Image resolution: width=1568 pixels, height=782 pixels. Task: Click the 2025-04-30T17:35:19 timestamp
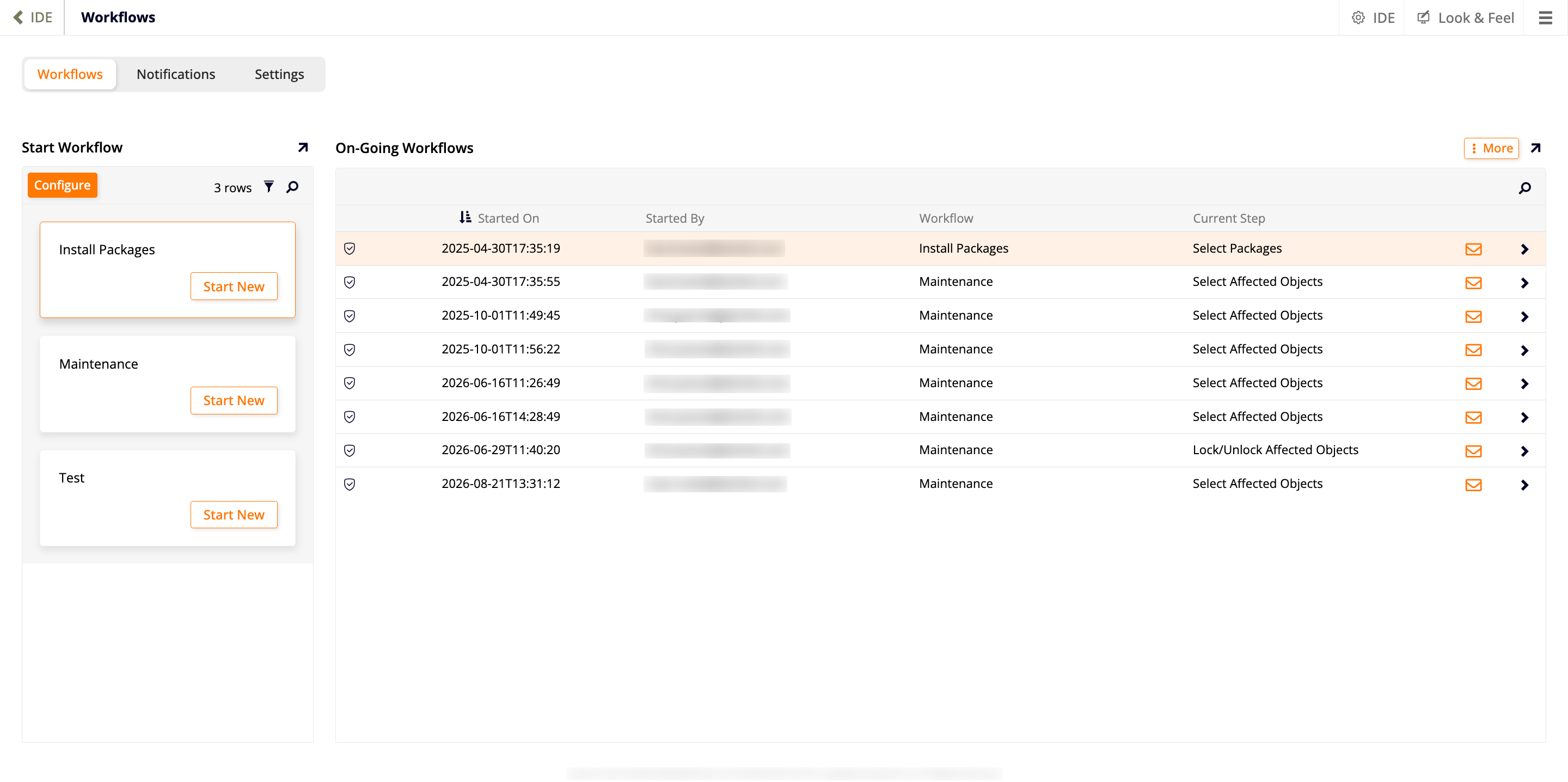[x=500, y=248]
